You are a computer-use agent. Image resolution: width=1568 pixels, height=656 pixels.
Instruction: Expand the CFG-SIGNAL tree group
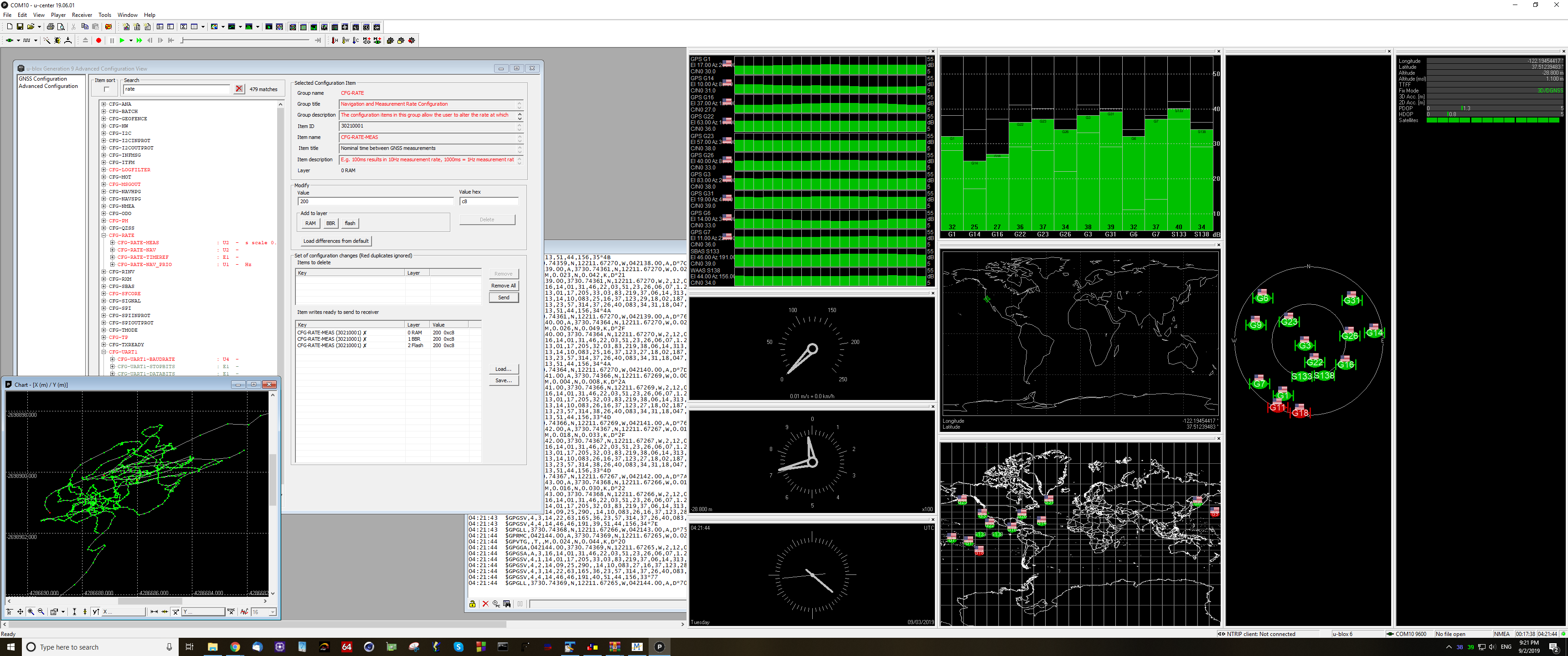[104, 301]
